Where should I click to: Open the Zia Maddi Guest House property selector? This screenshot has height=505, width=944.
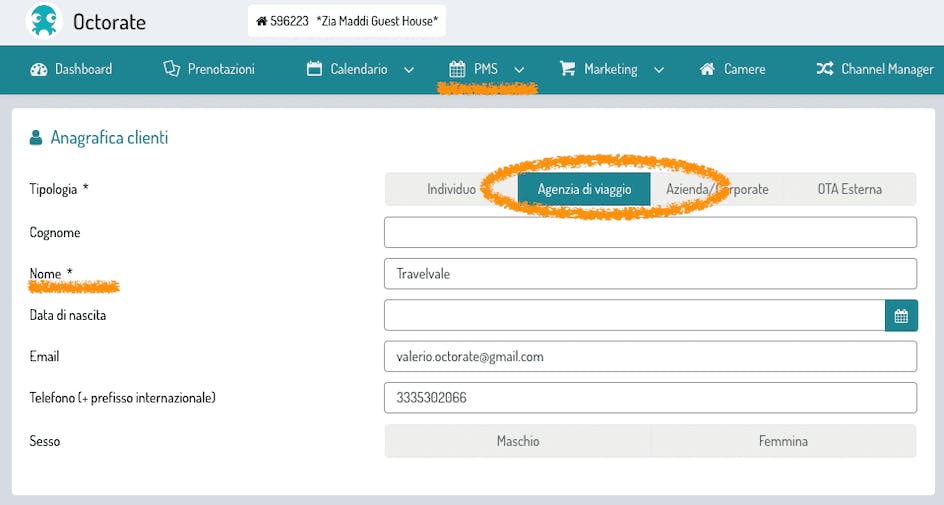[x=347, y=21]
